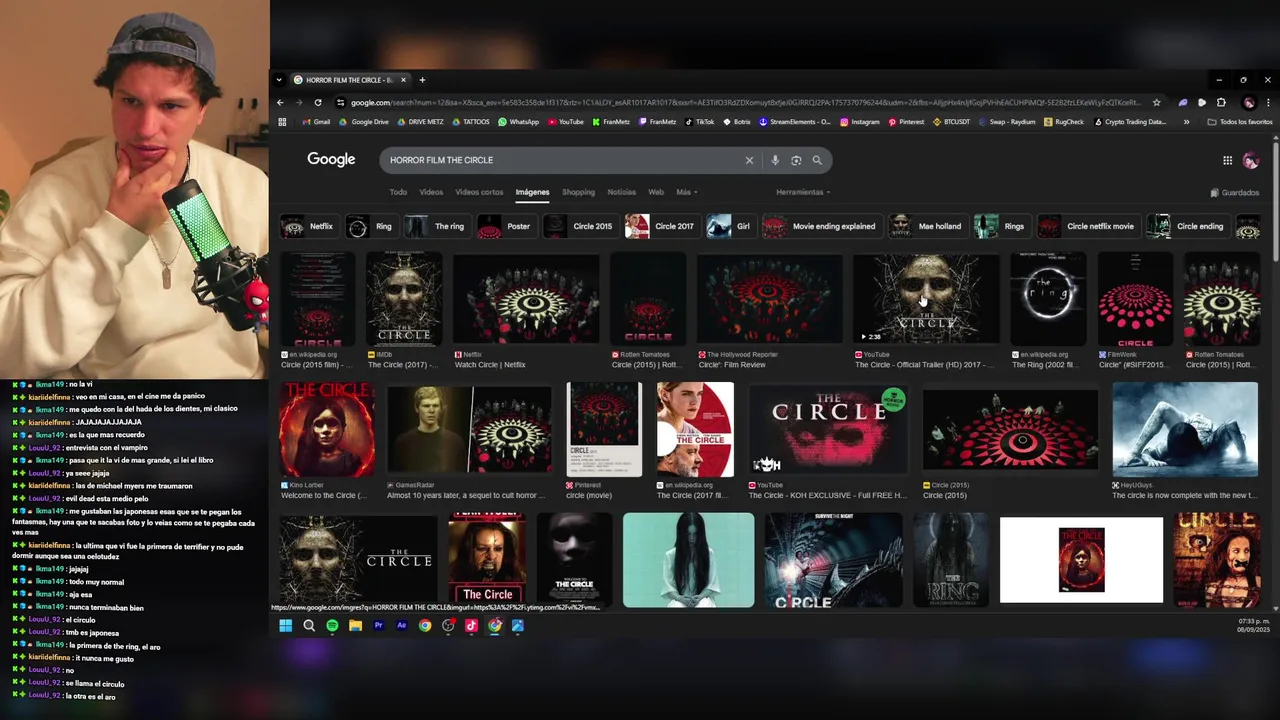
Task: Open the TikTok bookmark
Action: (699, 122)
